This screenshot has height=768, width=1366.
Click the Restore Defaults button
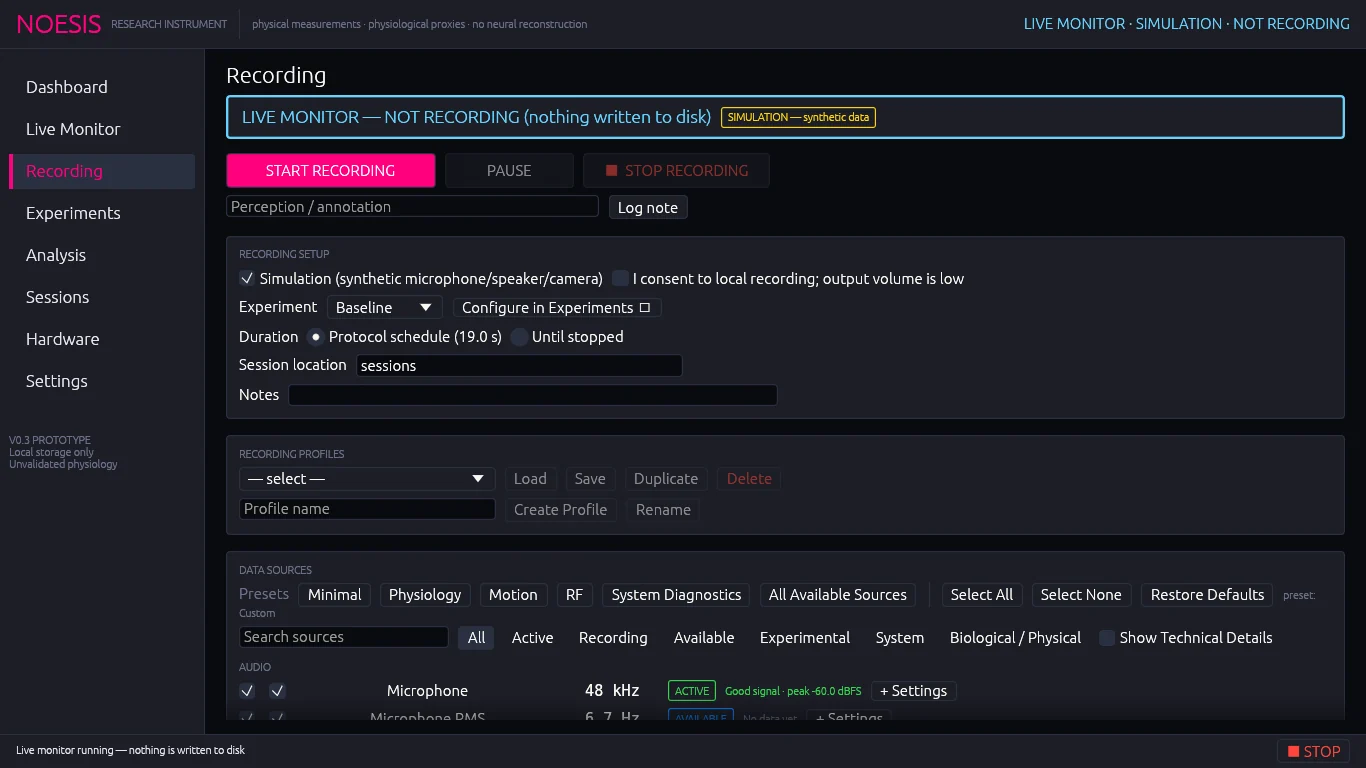tap(1208, 595)
